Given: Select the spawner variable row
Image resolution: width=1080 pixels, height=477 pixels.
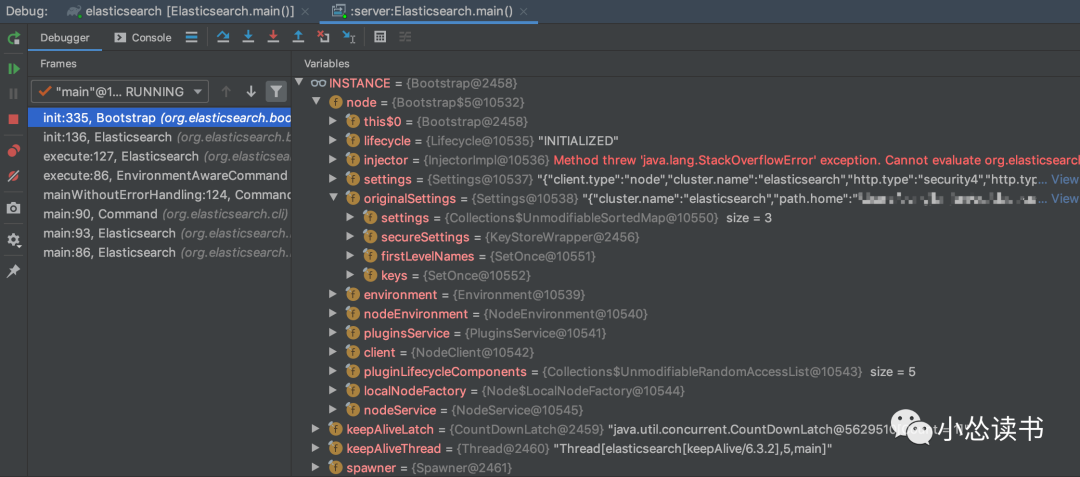Looking at the screenshot, I should pyautogui.click(x=686, y=468).
